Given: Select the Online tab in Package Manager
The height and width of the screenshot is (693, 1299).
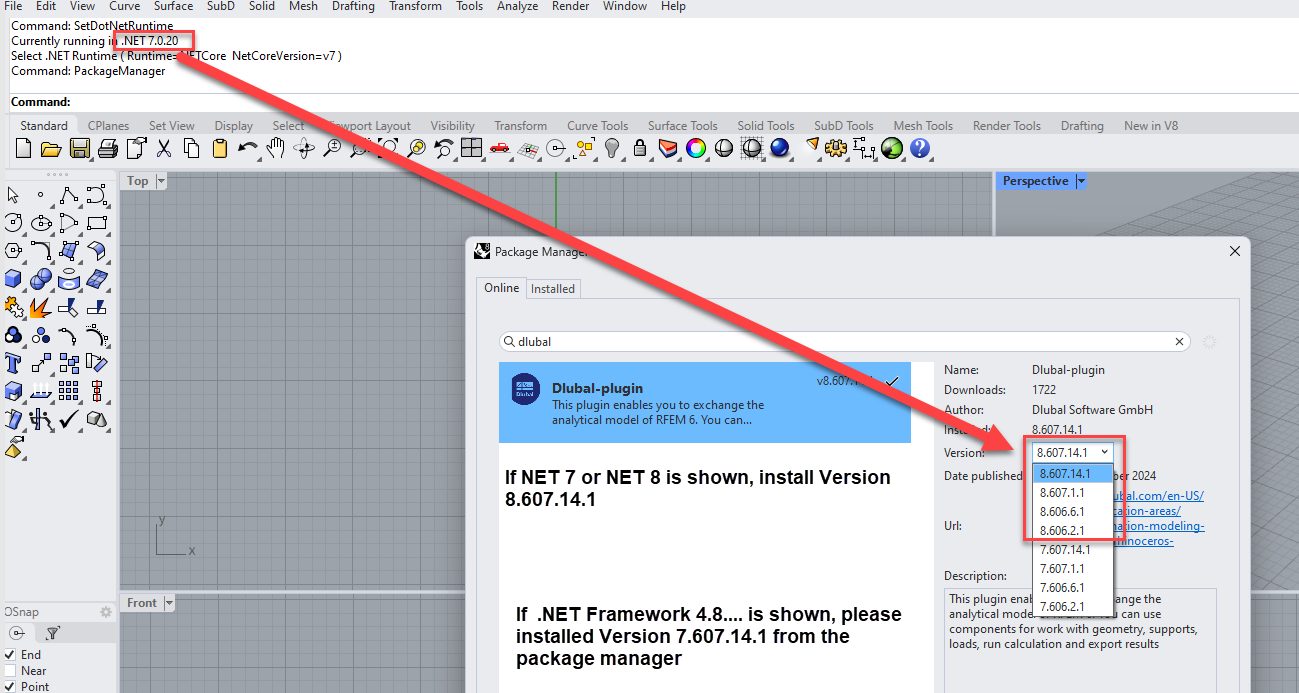Looking at the screenshot, I should click(502, 288).
